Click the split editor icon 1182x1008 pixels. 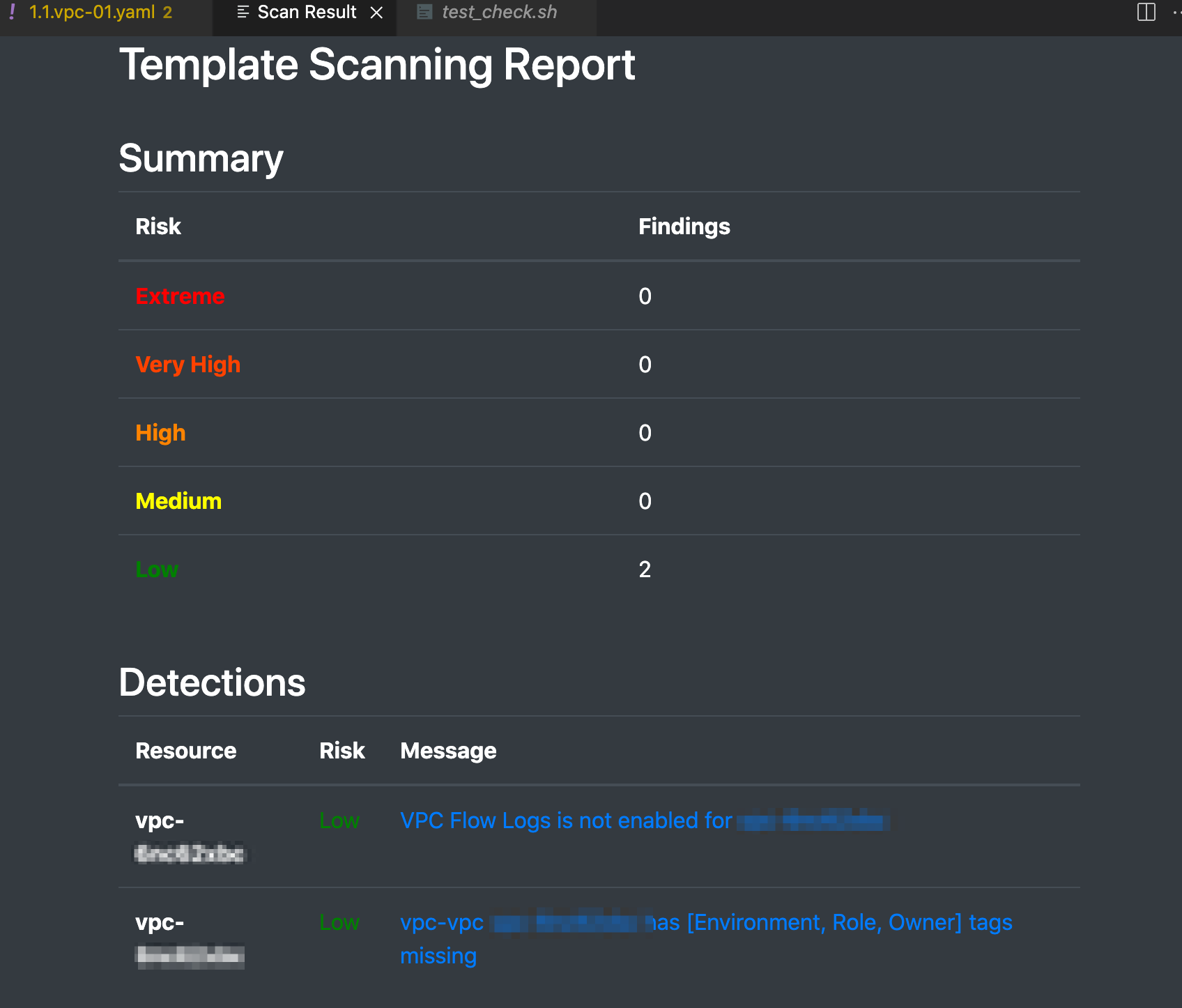coord(1146,13)
